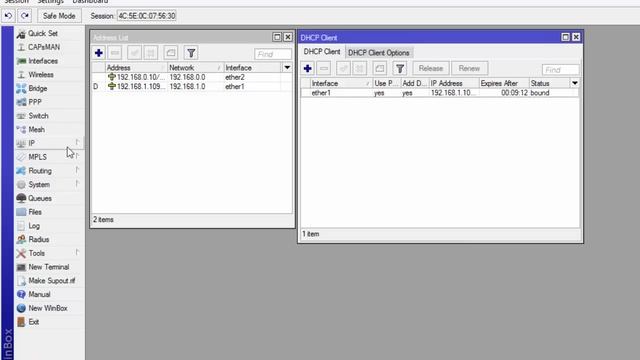
Task: Open Mesh in the sidebar
Action: point(36,129)
